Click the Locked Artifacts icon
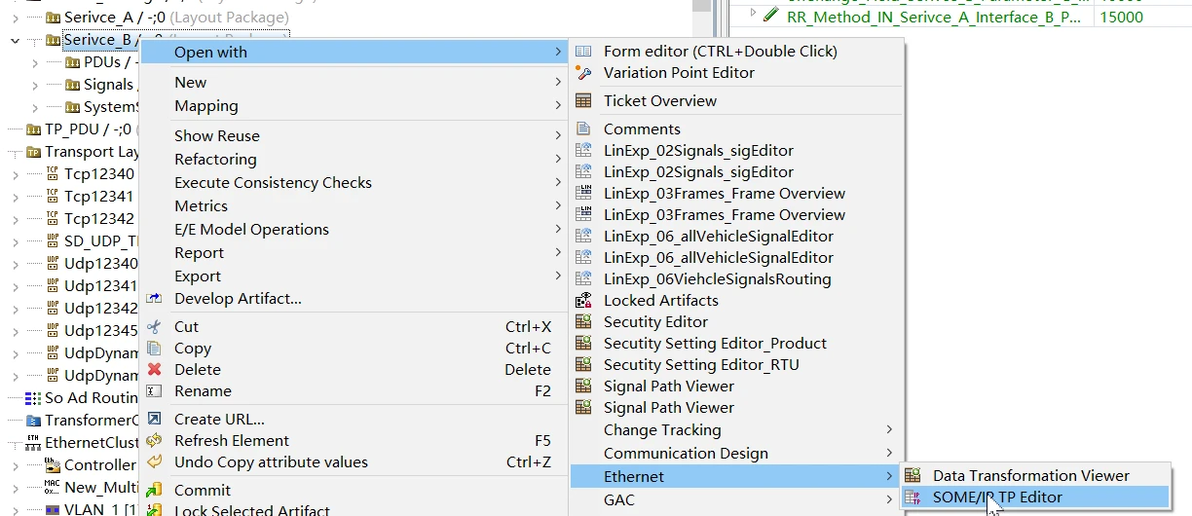 (584, 300)
